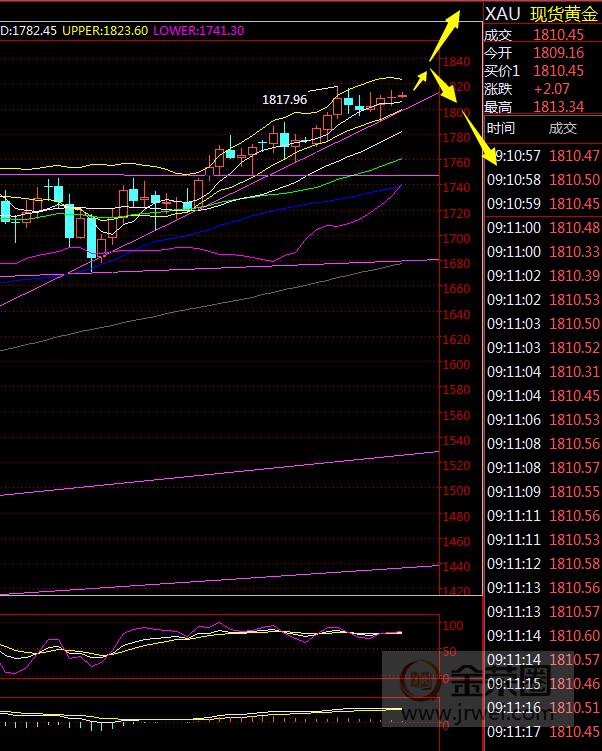Click the 涨跌 +2.07 quote row

click(x=542, y=89)
